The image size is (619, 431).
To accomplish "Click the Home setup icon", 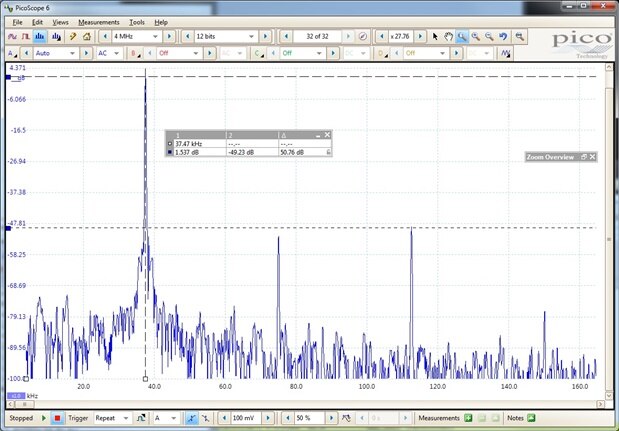I will coord(88,36).
